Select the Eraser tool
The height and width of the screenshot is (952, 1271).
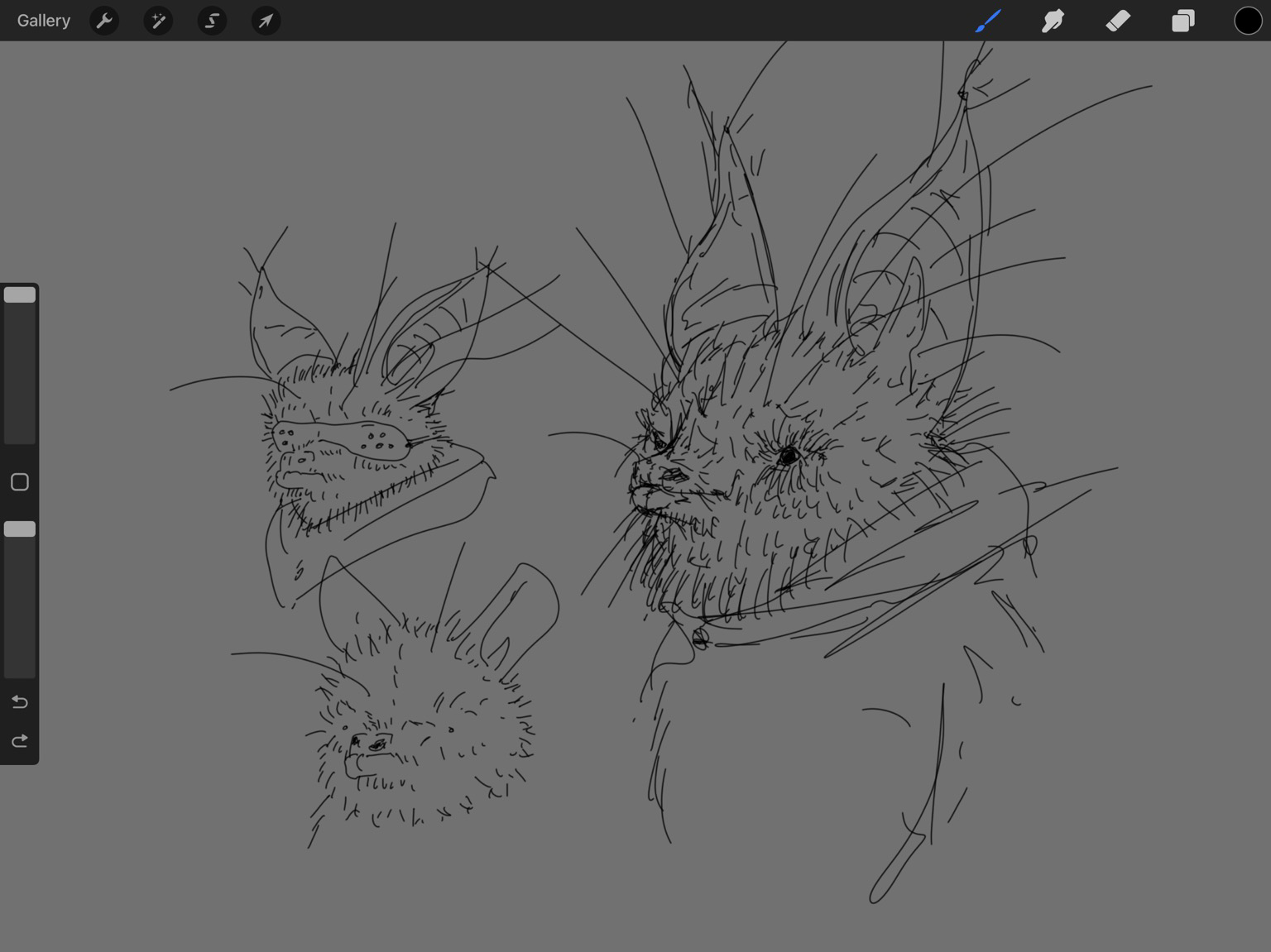1118,21
